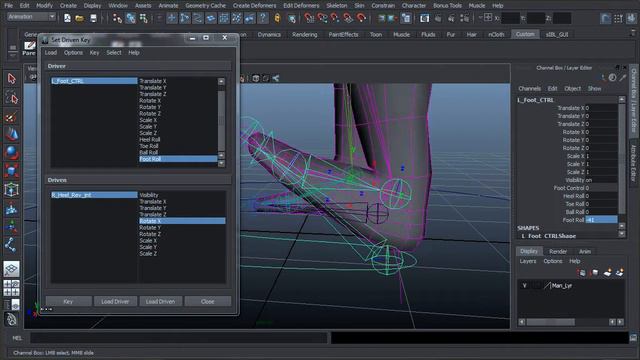Viewport: 640px width, 360px height.
Task: Toggle the show Tool Settings status icon
Action: [x=619, y=18]
